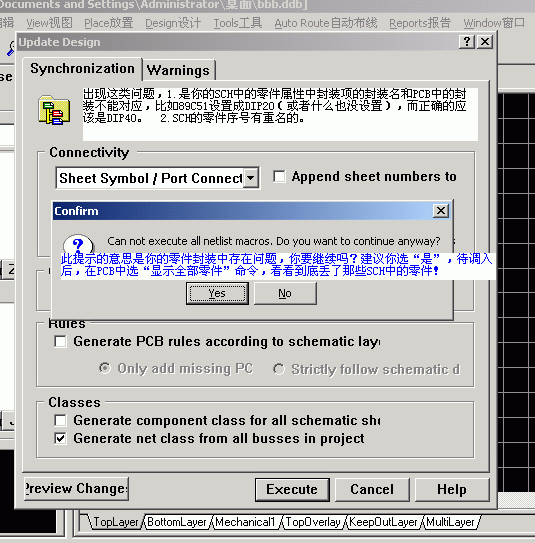
Task: Click the Execute button
Action: pyautogui.click(x=292, y=490)
